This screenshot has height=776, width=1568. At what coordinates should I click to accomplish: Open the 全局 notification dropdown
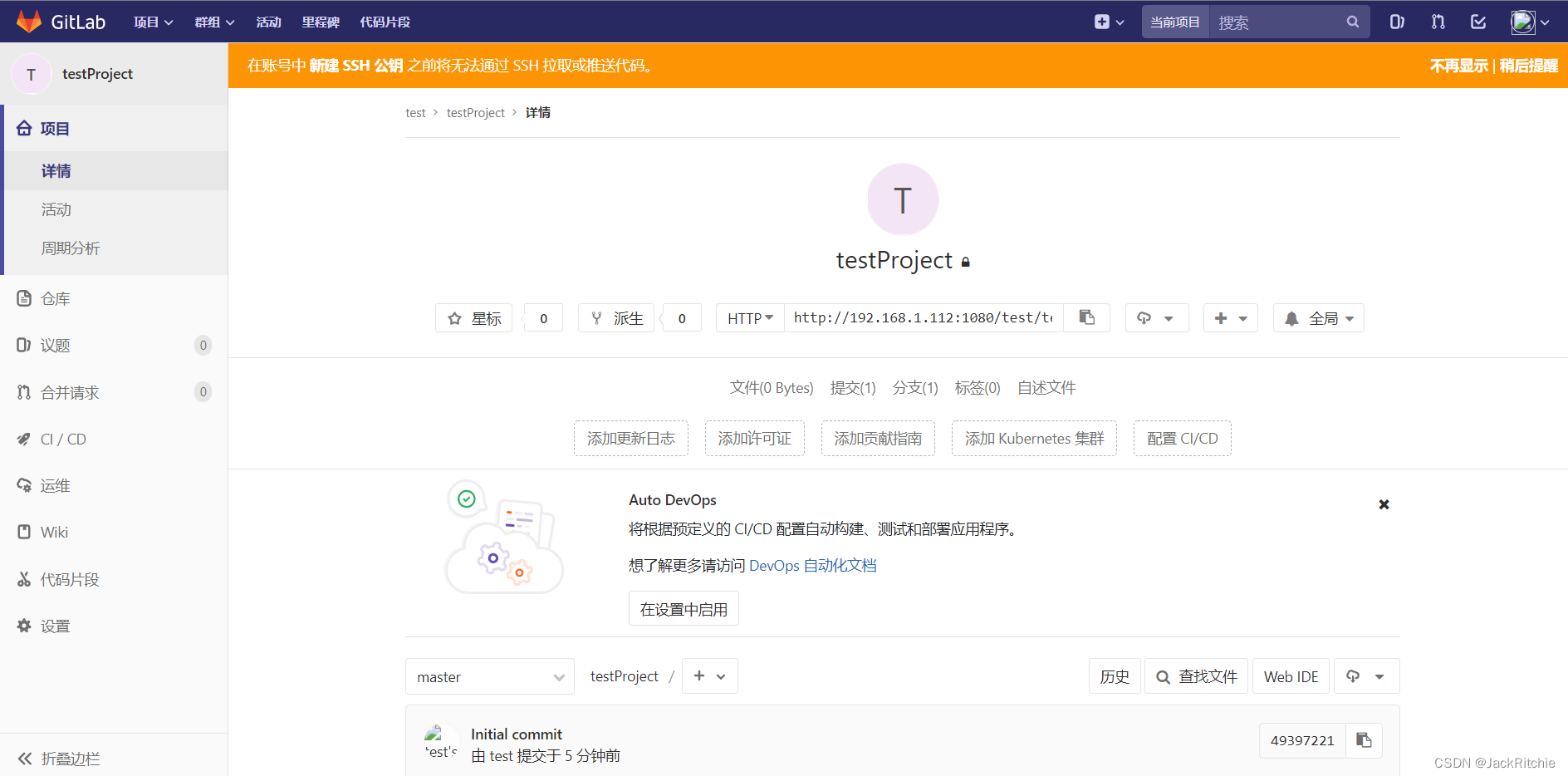[x=1318, y=317]
